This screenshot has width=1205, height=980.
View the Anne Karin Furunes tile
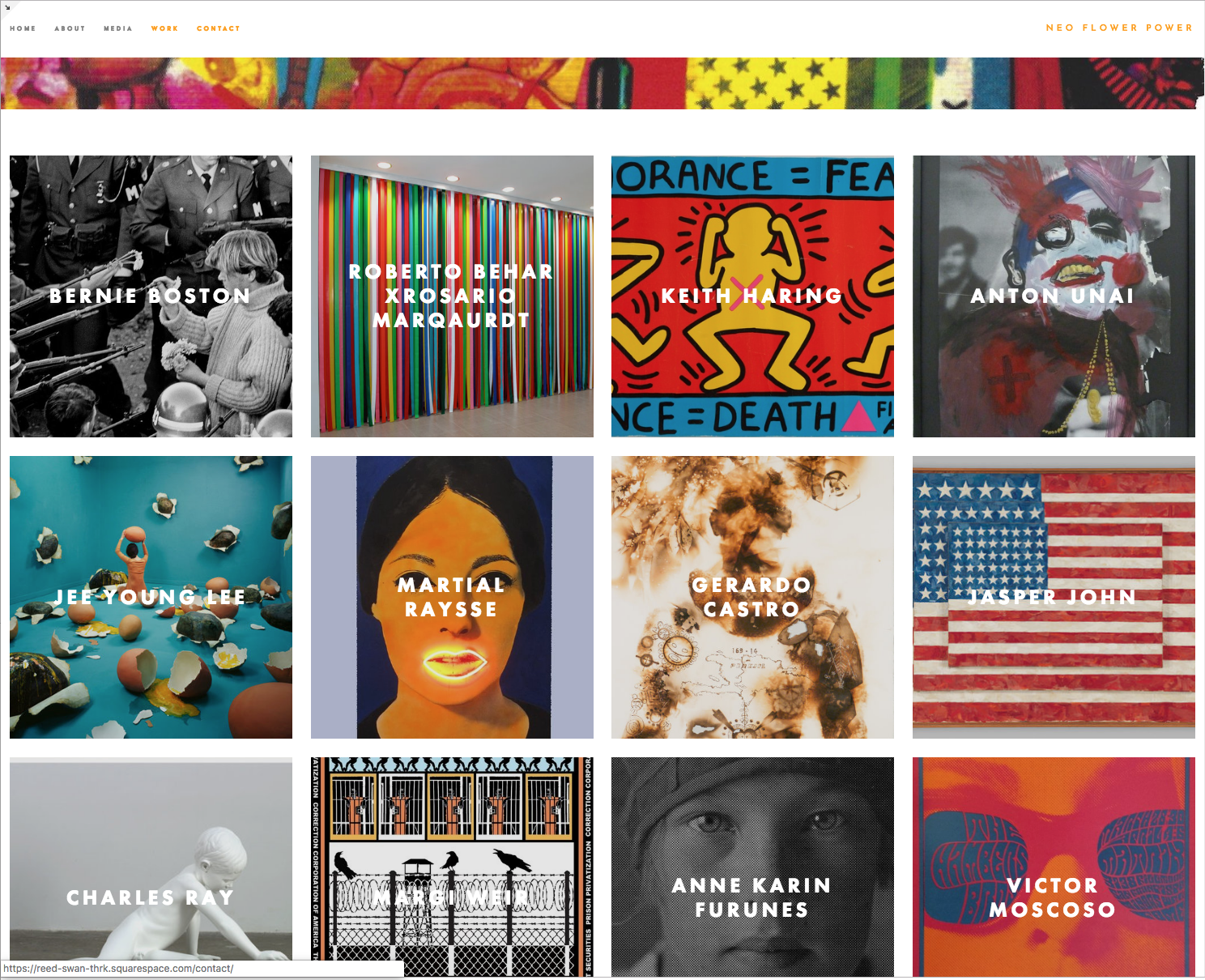752,867
